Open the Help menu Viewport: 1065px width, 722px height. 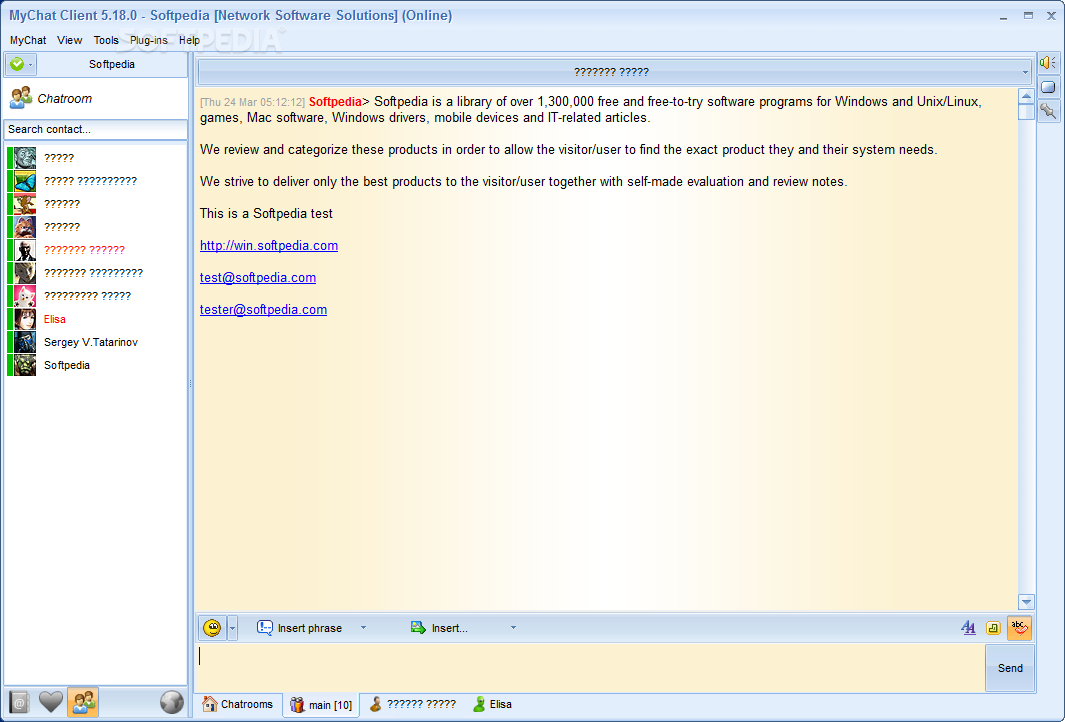tap(189, 40)
